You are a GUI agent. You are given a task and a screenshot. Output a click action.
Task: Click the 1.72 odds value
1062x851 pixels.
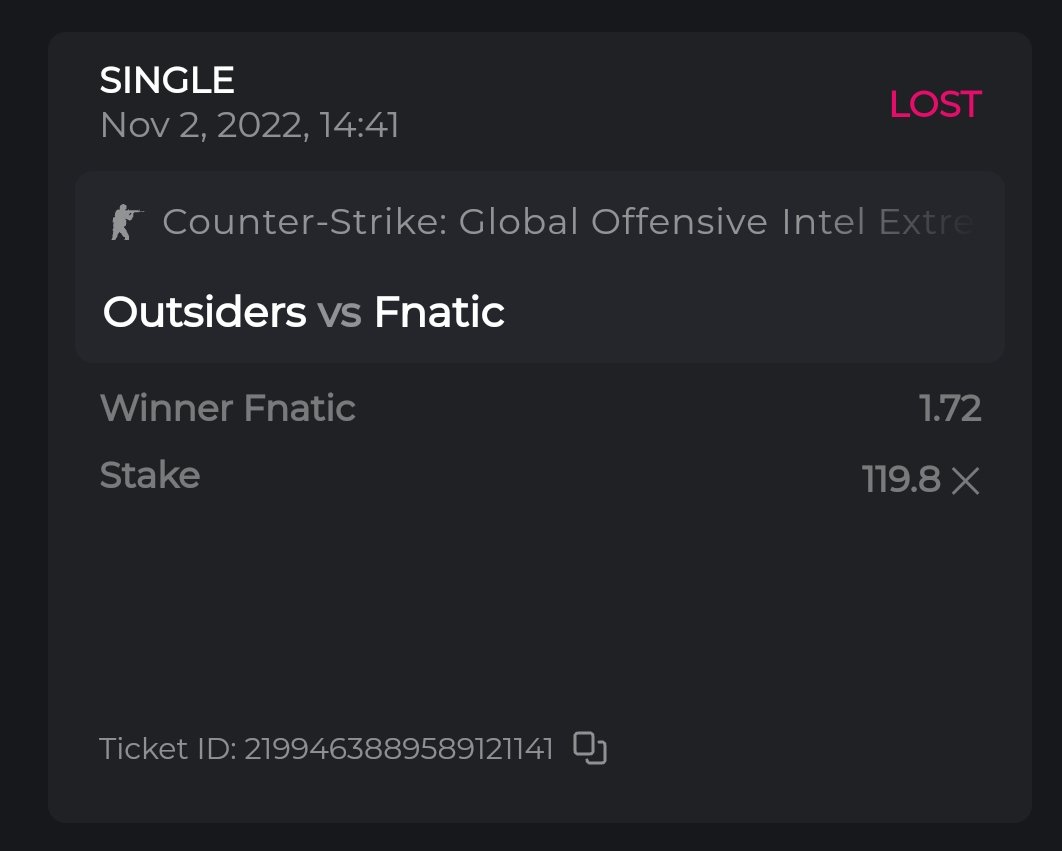point(950,408)
